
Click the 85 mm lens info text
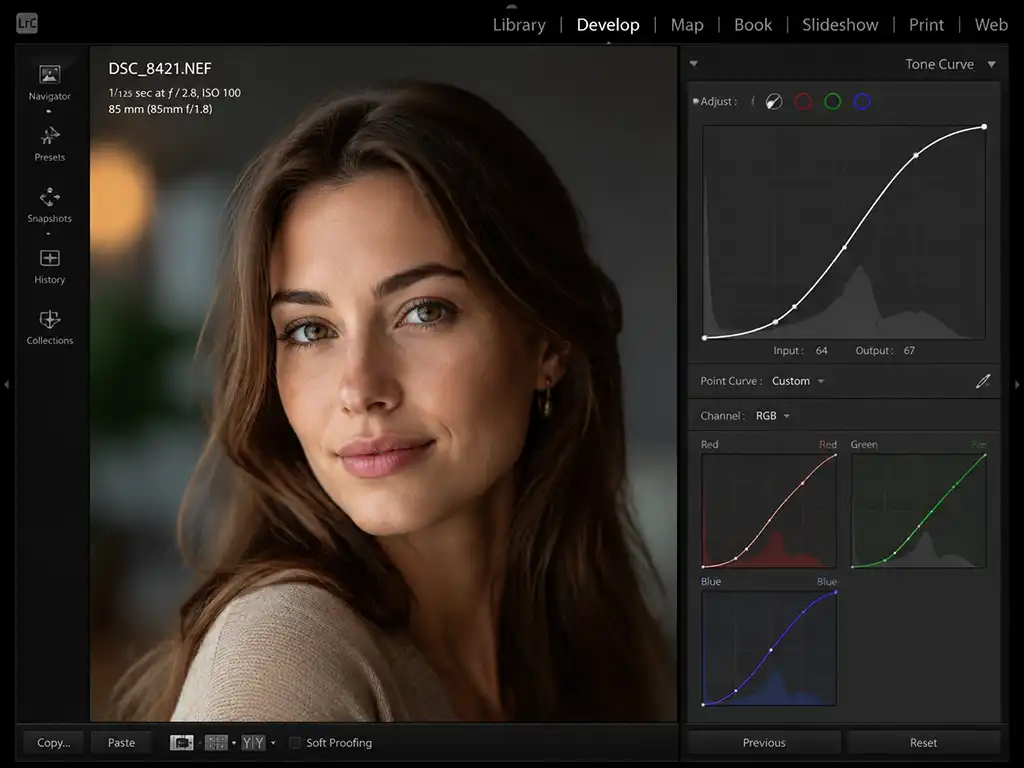tap(160, 109)
